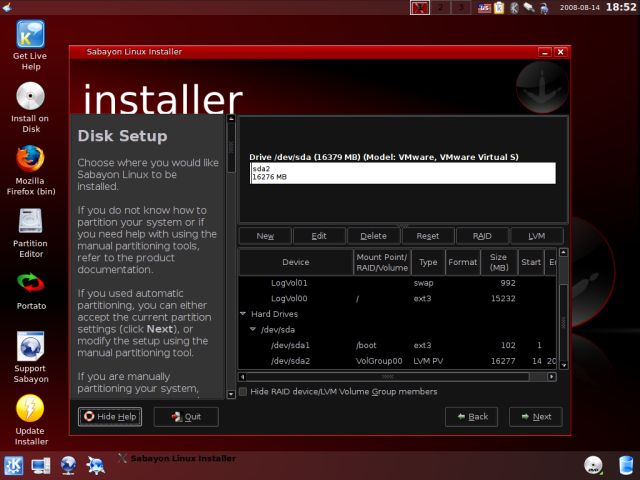Click the horizontal scrollbar left arrow

(x=243, y=377)
